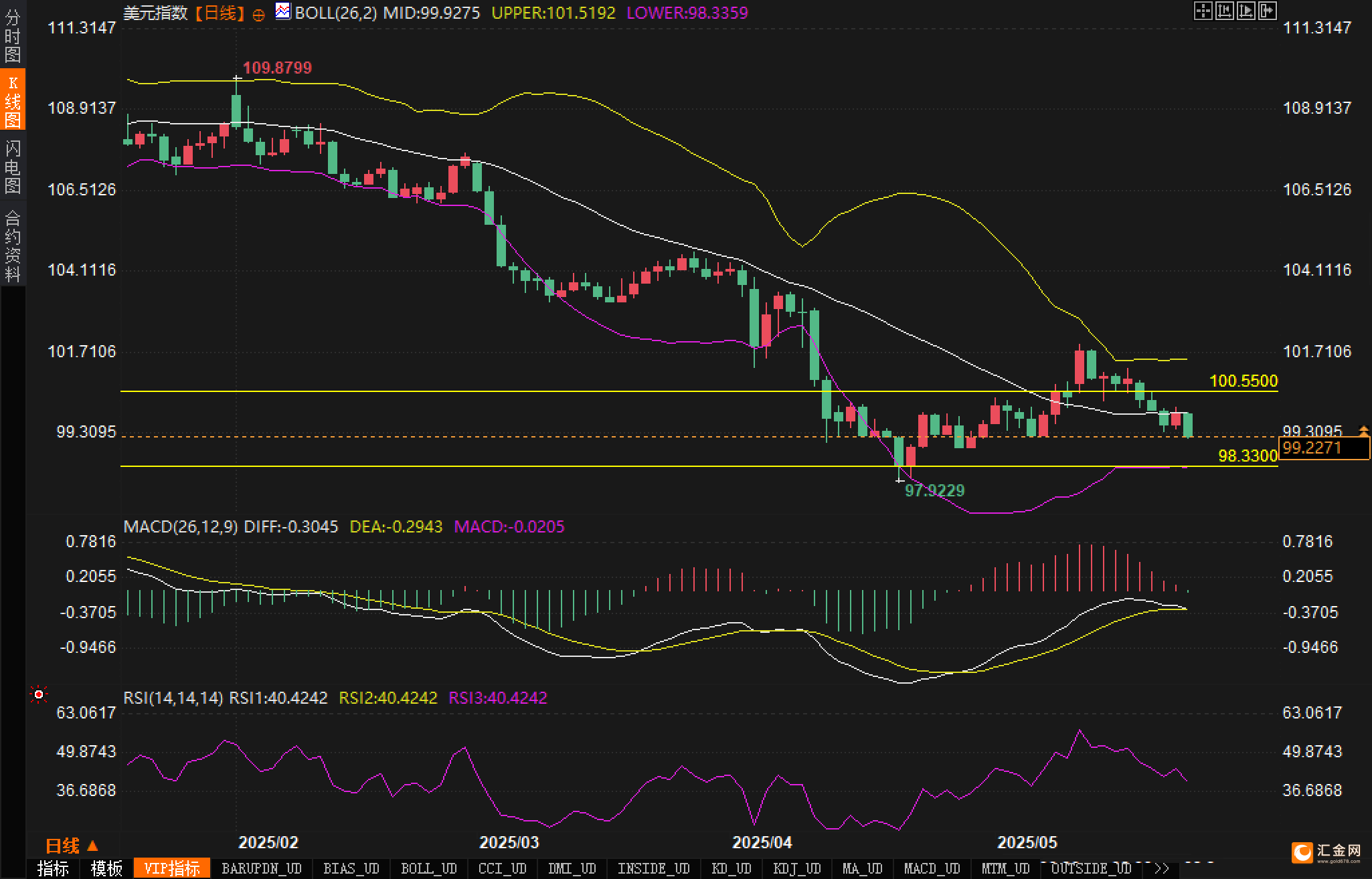Image resolution: width=1372 pixels, height=879 pixels.
Task: Click the BOLL indicator chart icon
Action: (283, 11)
